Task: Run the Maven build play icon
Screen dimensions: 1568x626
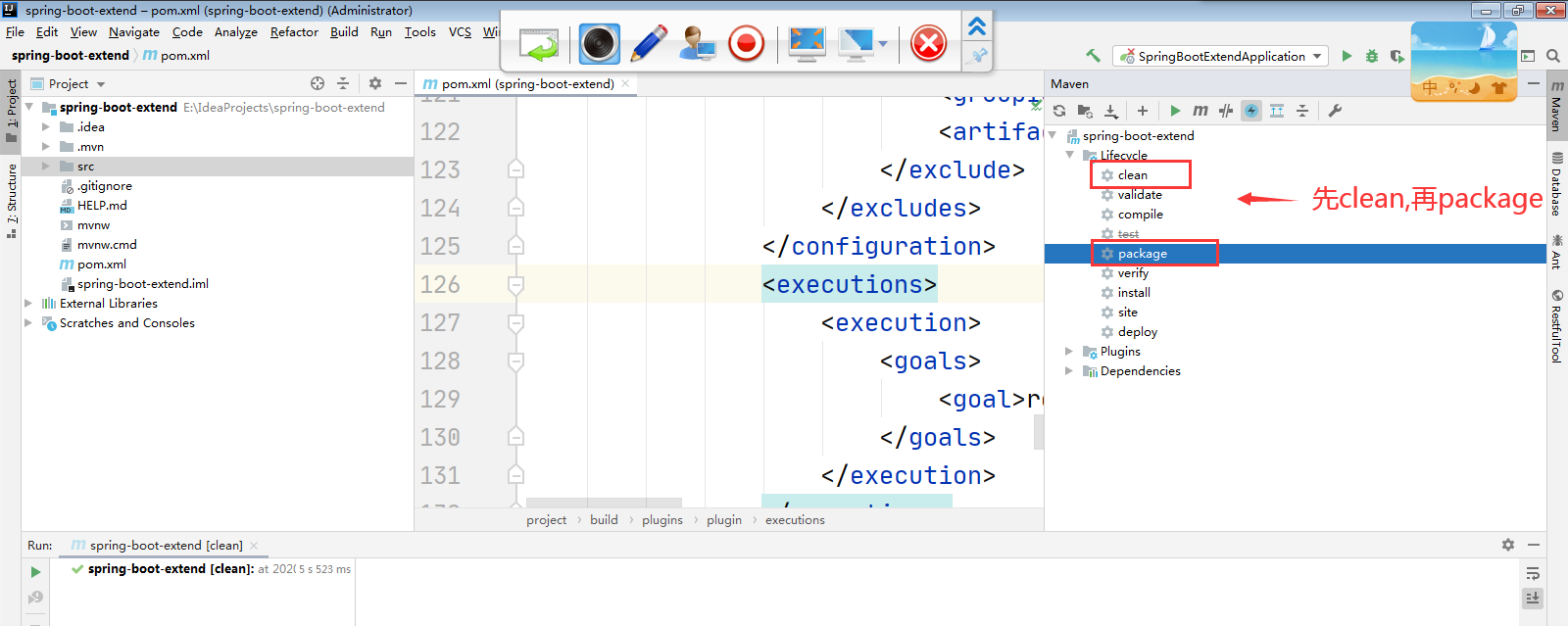Action: click(x=1175, y=111)
